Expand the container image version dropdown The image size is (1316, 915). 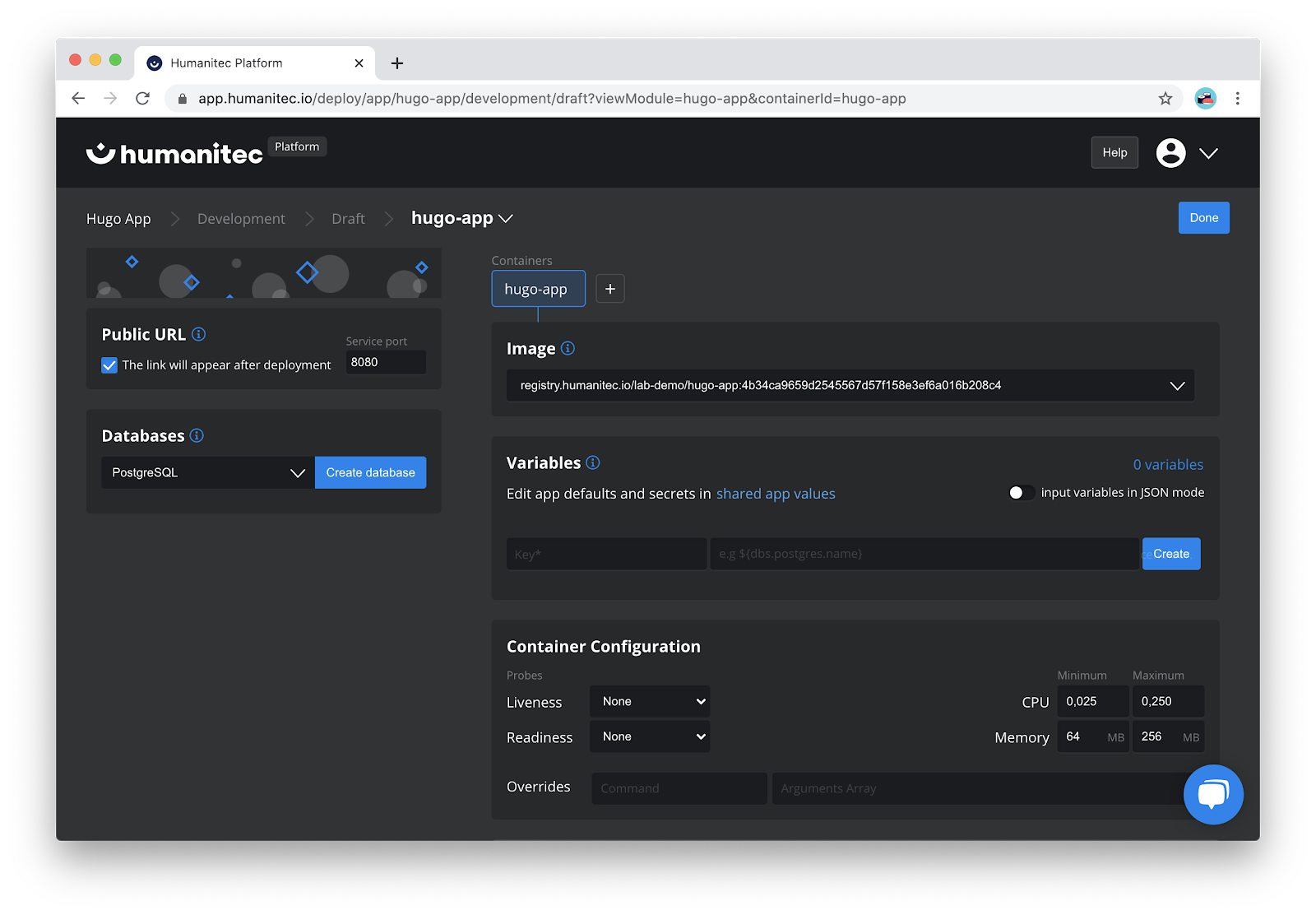click(1176, 385)
